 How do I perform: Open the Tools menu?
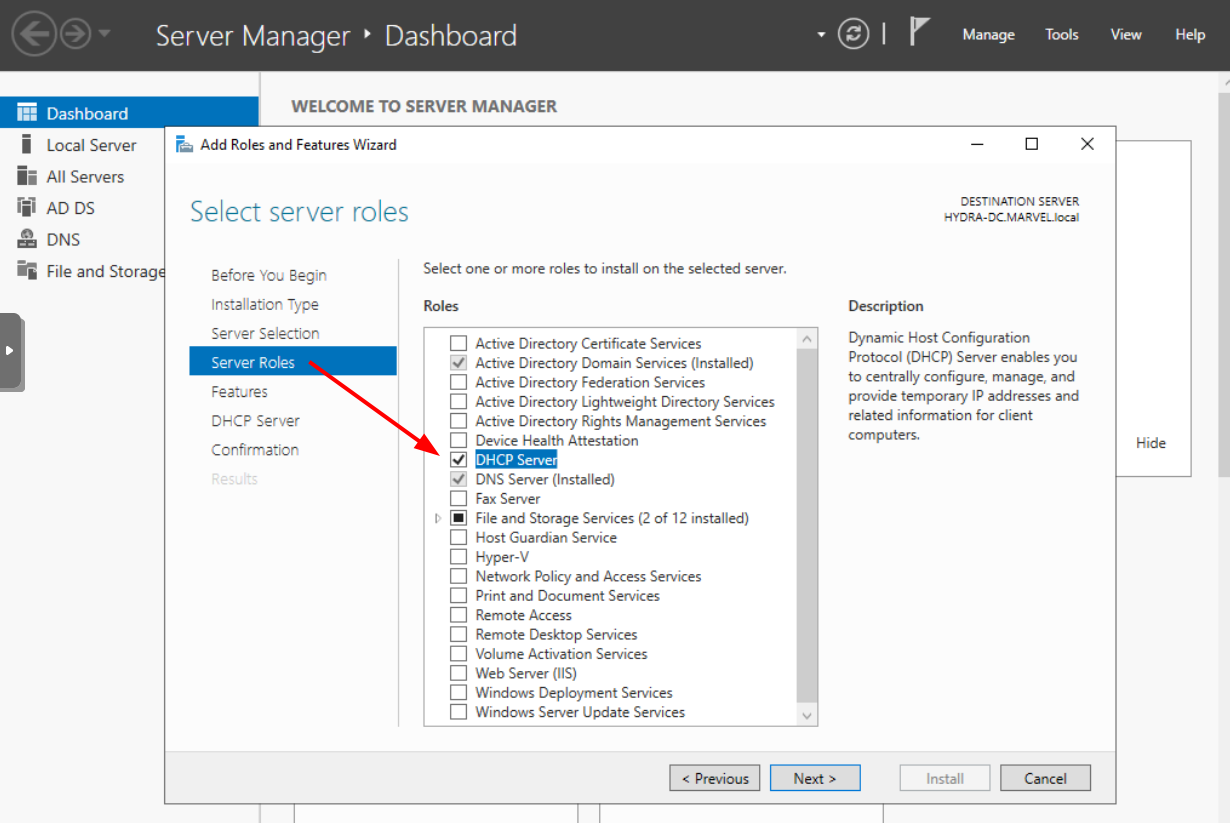(1061, 35)
